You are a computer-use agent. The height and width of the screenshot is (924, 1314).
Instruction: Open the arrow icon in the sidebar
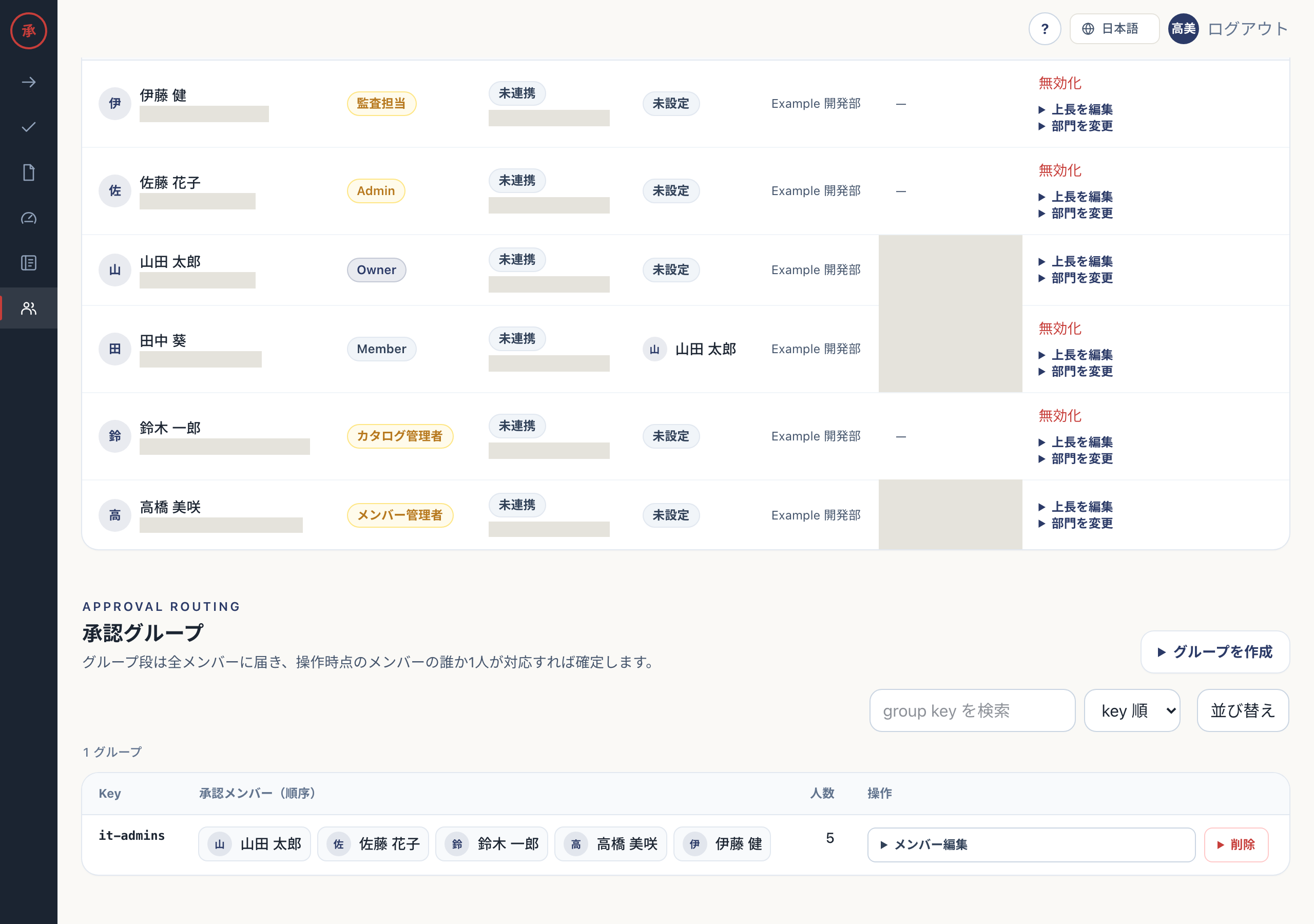pos(29,83)
